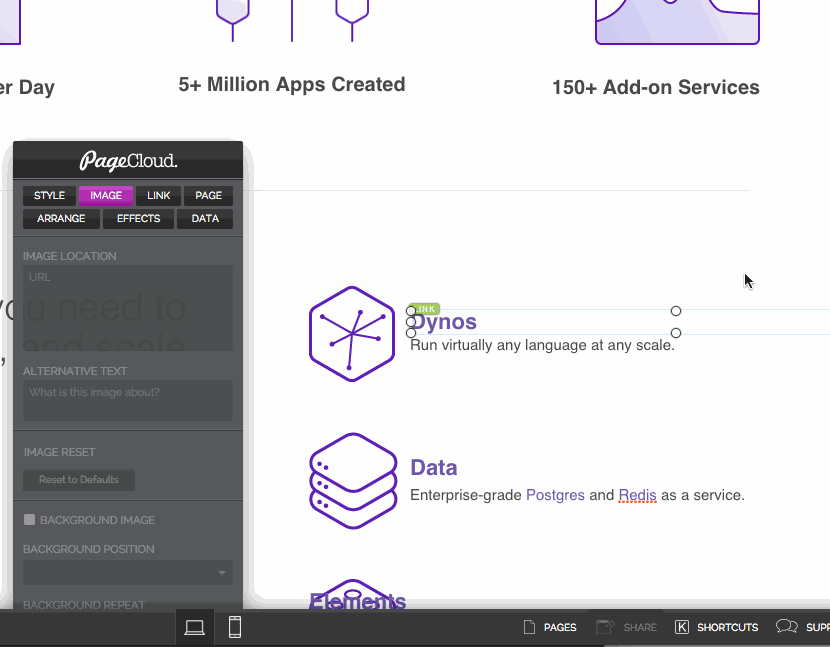Click the Alternative Text field
The width and height of the screenshot is (830, 647).
click(128, 400)
